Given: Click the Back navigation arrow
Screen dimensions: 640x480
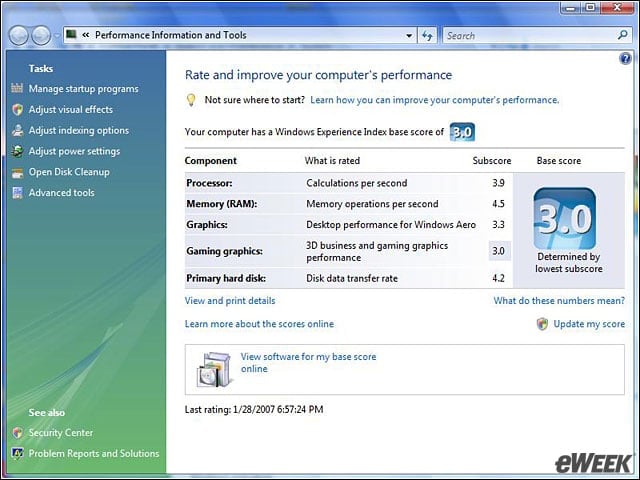Looking at the screenshot, I should [18, 36].
